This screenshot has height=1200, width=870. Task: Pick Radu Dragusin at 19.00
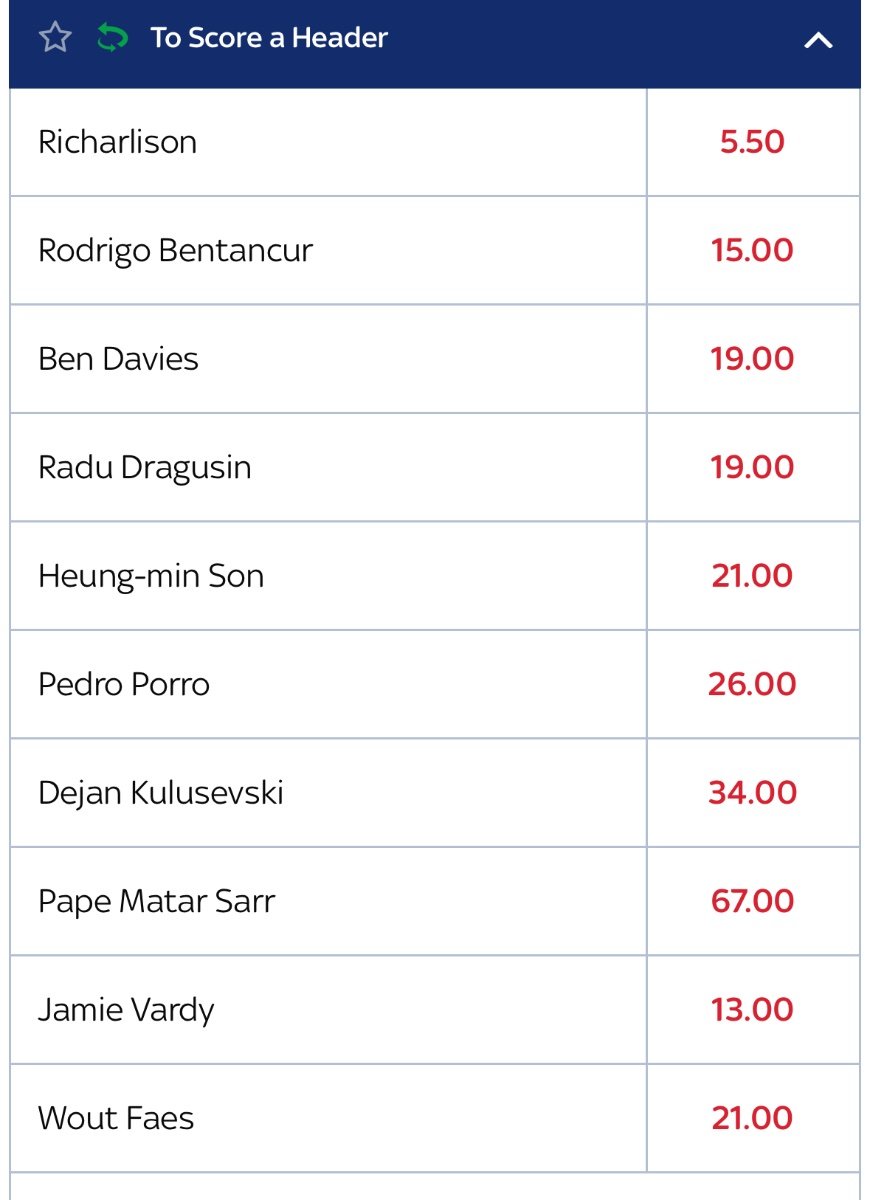pos(753,467)
